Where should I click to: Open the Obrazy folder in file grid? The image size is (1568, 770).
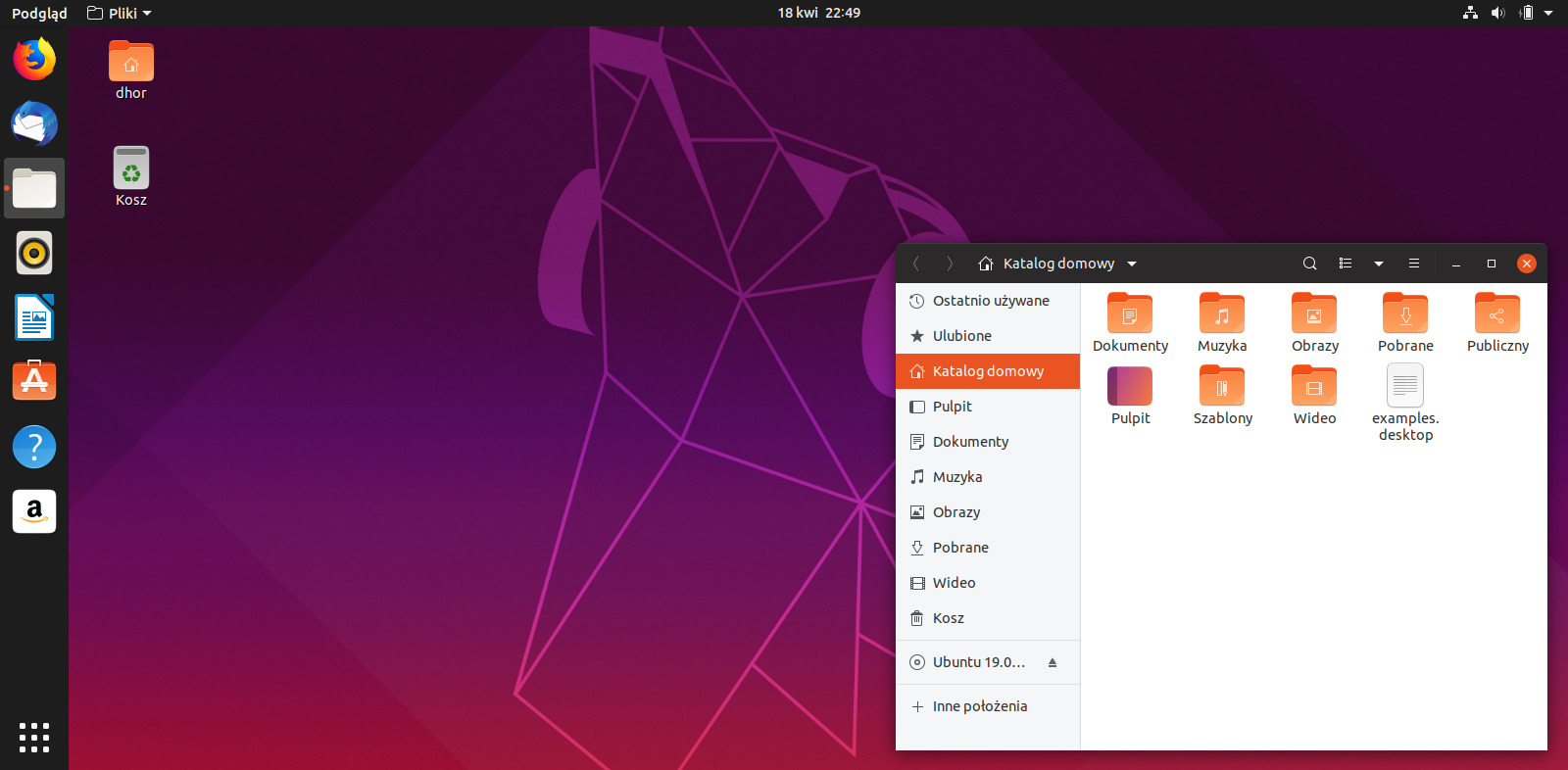[x=1314, y=323]
